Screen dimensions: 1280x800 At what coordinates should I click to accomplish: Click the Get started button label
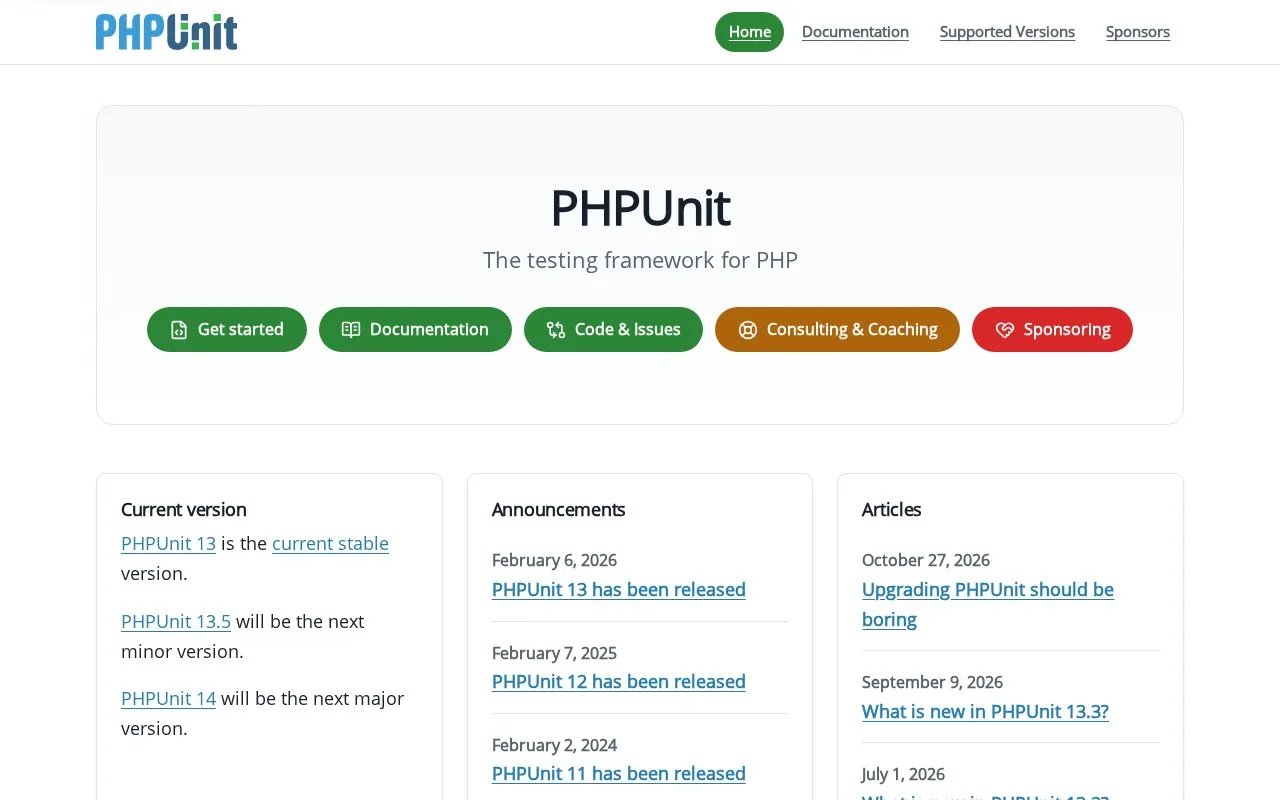tap(241, 329)
